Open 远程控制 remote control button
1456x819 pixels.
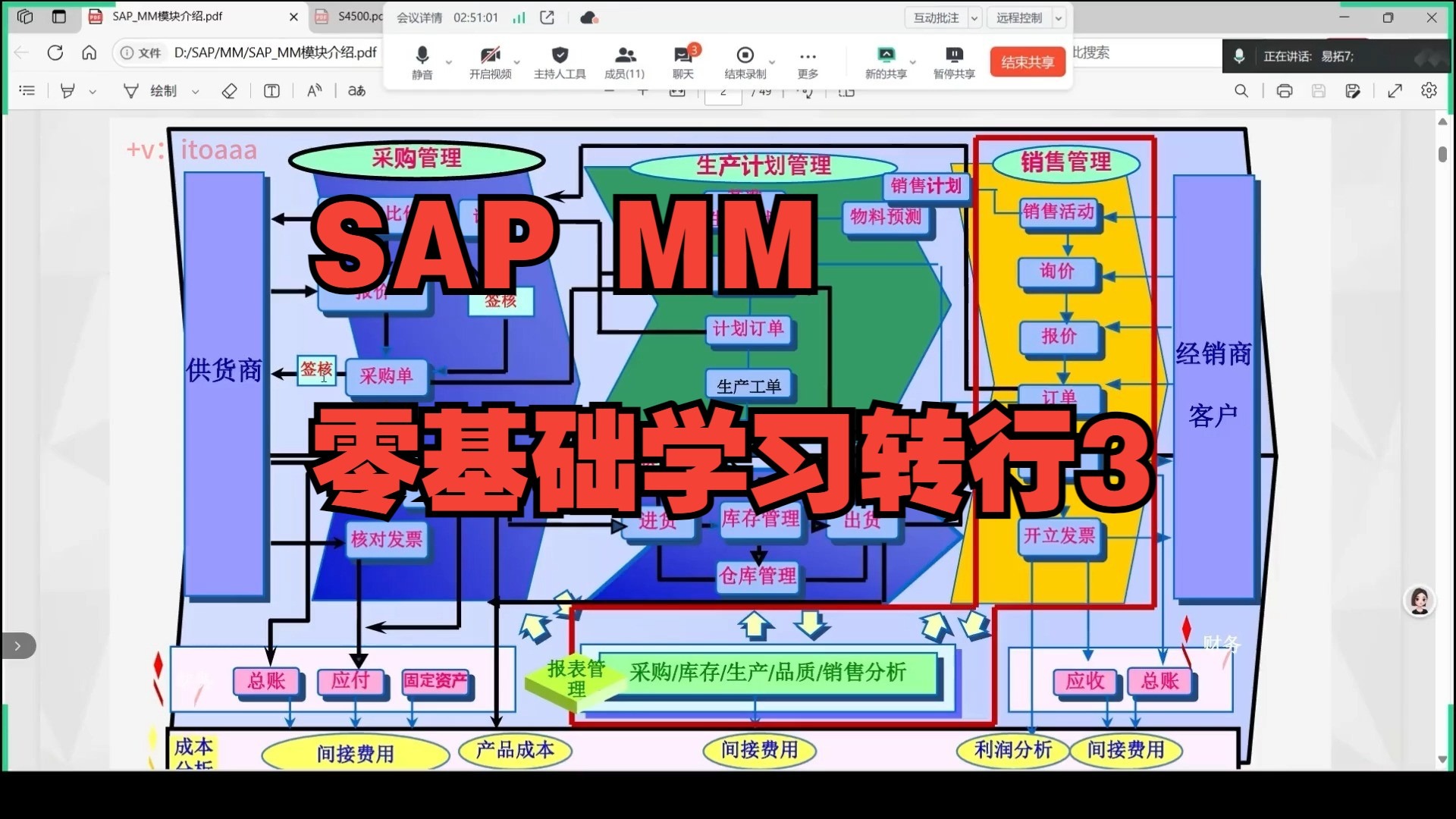[1019, 17]
